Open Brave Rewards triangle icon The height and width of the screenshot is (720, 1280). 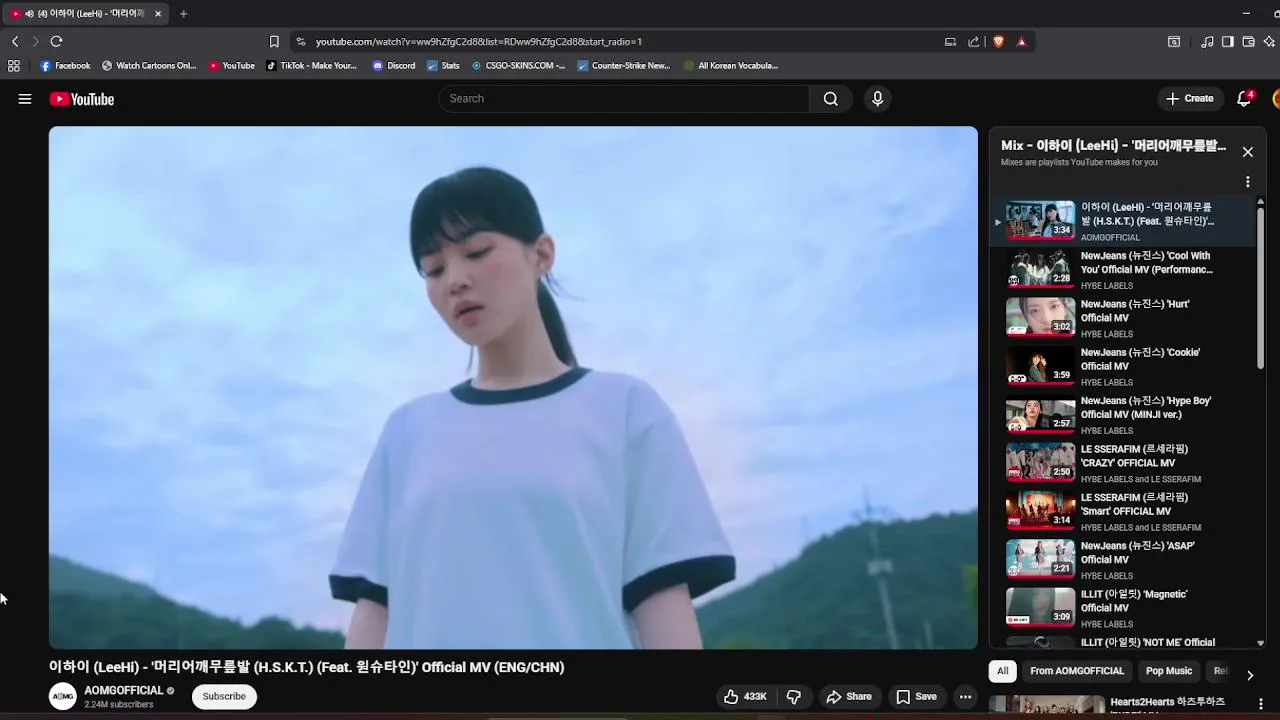pyautogui.click(x=1021, y=42)
